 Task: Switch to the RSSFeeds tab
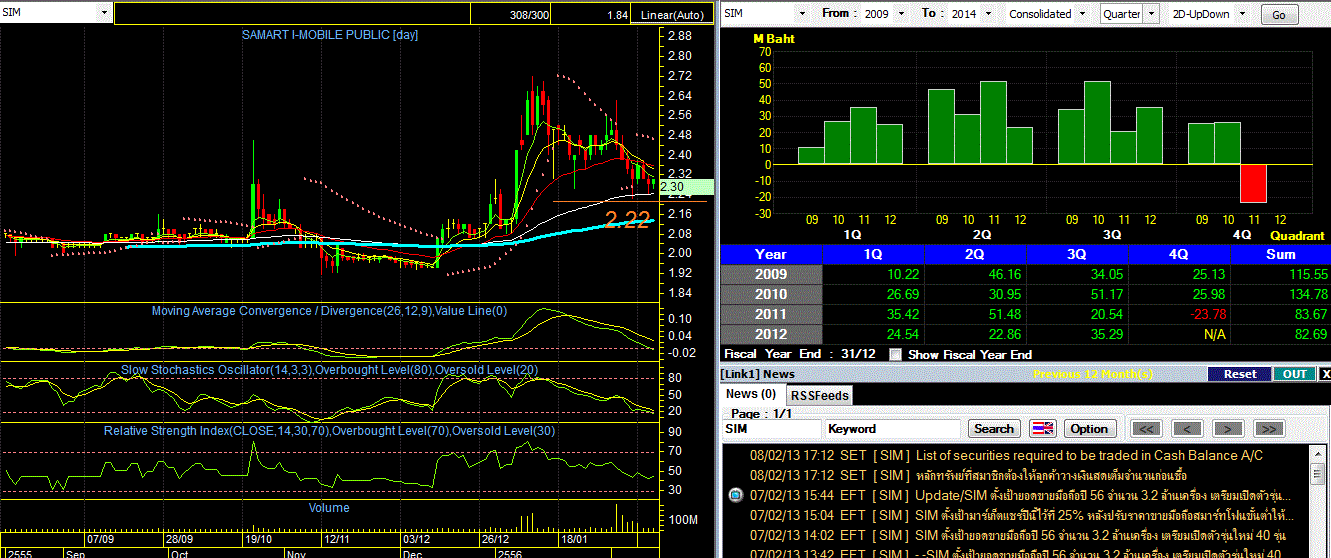(x=819, y=395)
